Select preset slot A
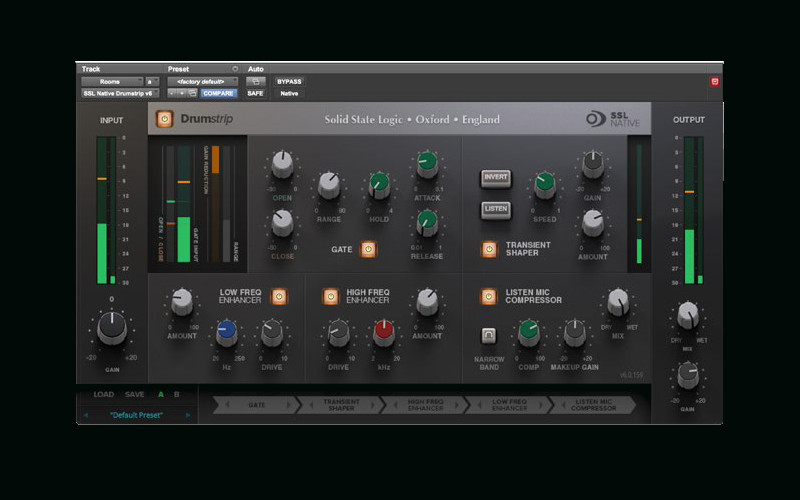800x500 pixels. pyautogui.click(x=161, y=394)
